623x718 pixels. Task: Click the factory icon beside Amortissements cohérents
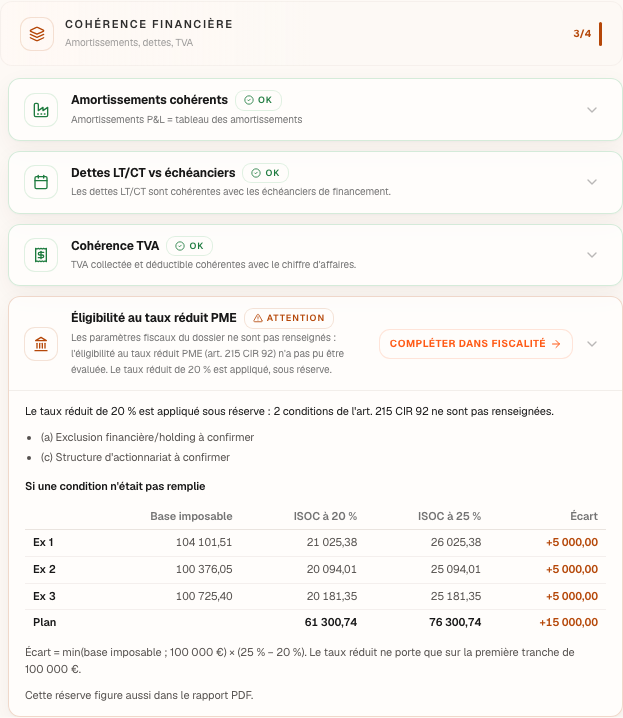(x=41, y=110)
